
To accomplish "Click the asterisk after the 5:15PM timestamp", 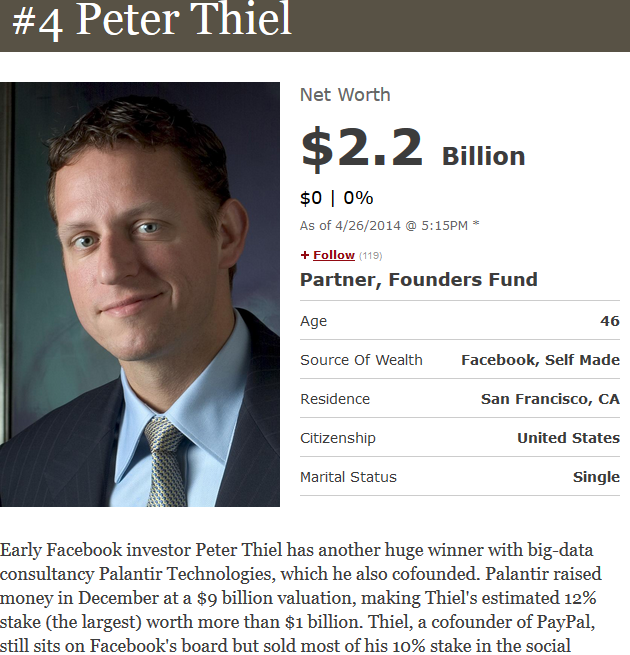I will 476,223.
